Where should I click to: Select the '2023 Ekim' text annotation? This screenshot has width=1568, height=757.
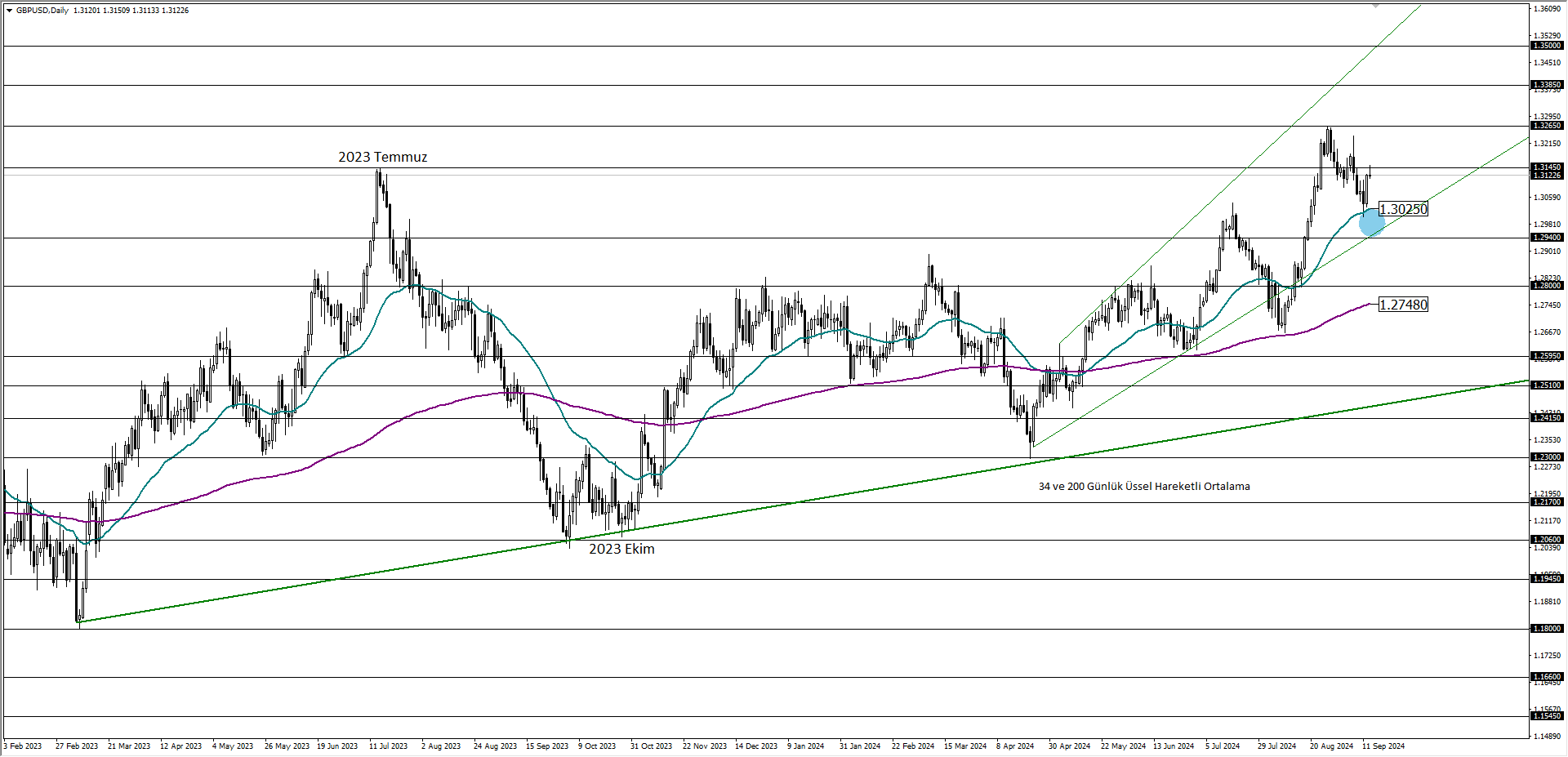coord(621,549)
